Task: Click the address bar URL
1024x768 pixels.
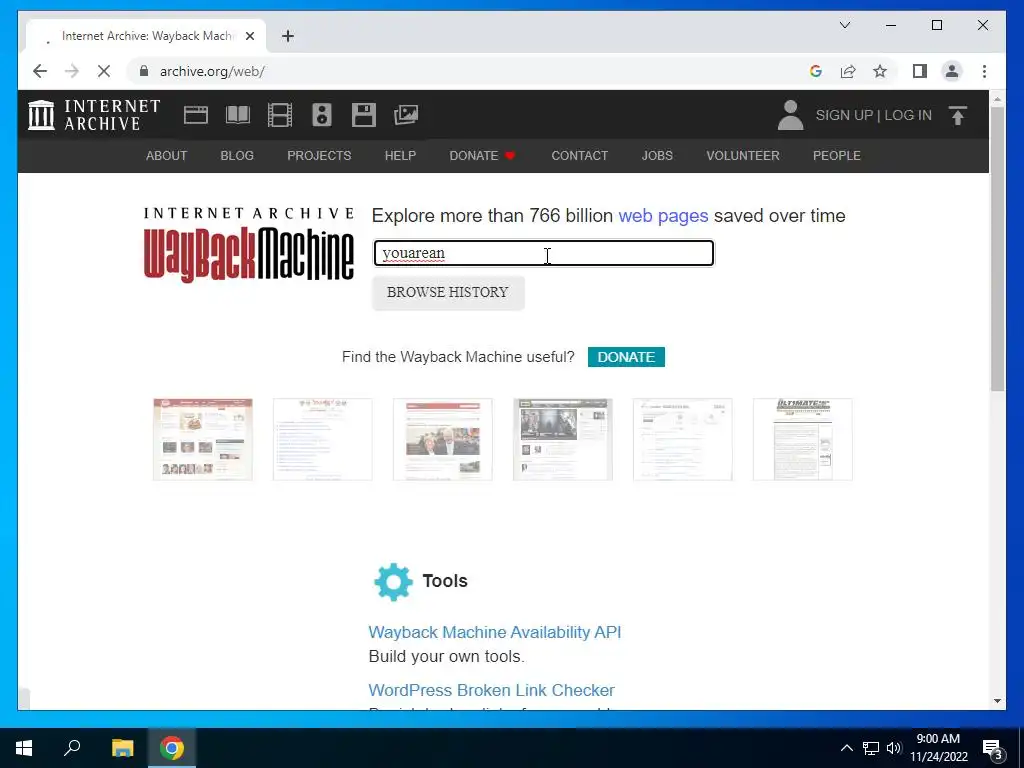Action: coord(212,71)
